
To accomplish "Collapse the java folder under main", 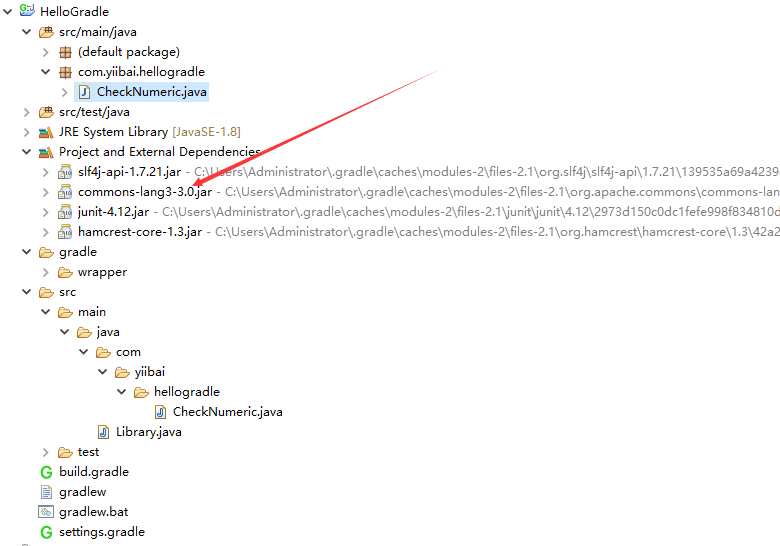I will 65,332.
